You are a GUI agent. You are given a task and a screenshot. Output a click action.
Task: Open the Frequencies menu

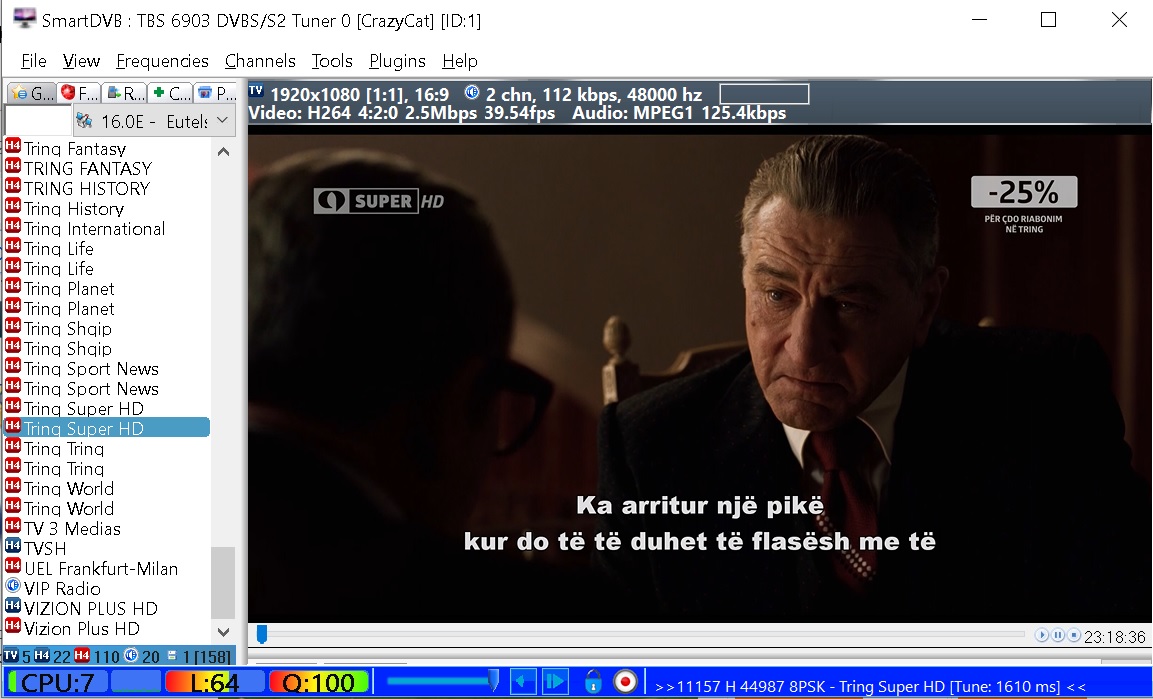click(163, 61)
